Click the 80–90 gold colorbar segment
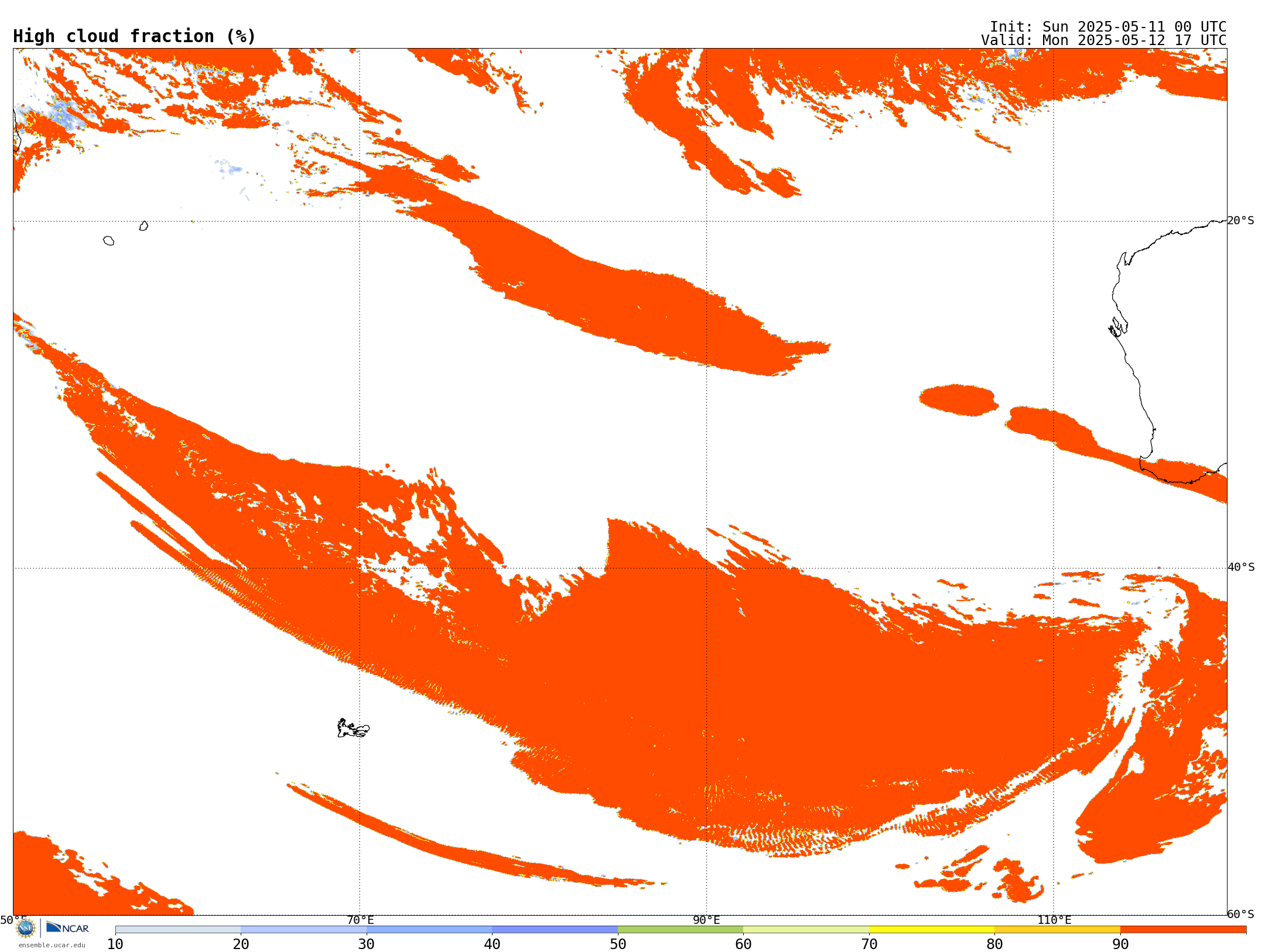Viewport: 1265px width, 952px height. point(1057,930)
